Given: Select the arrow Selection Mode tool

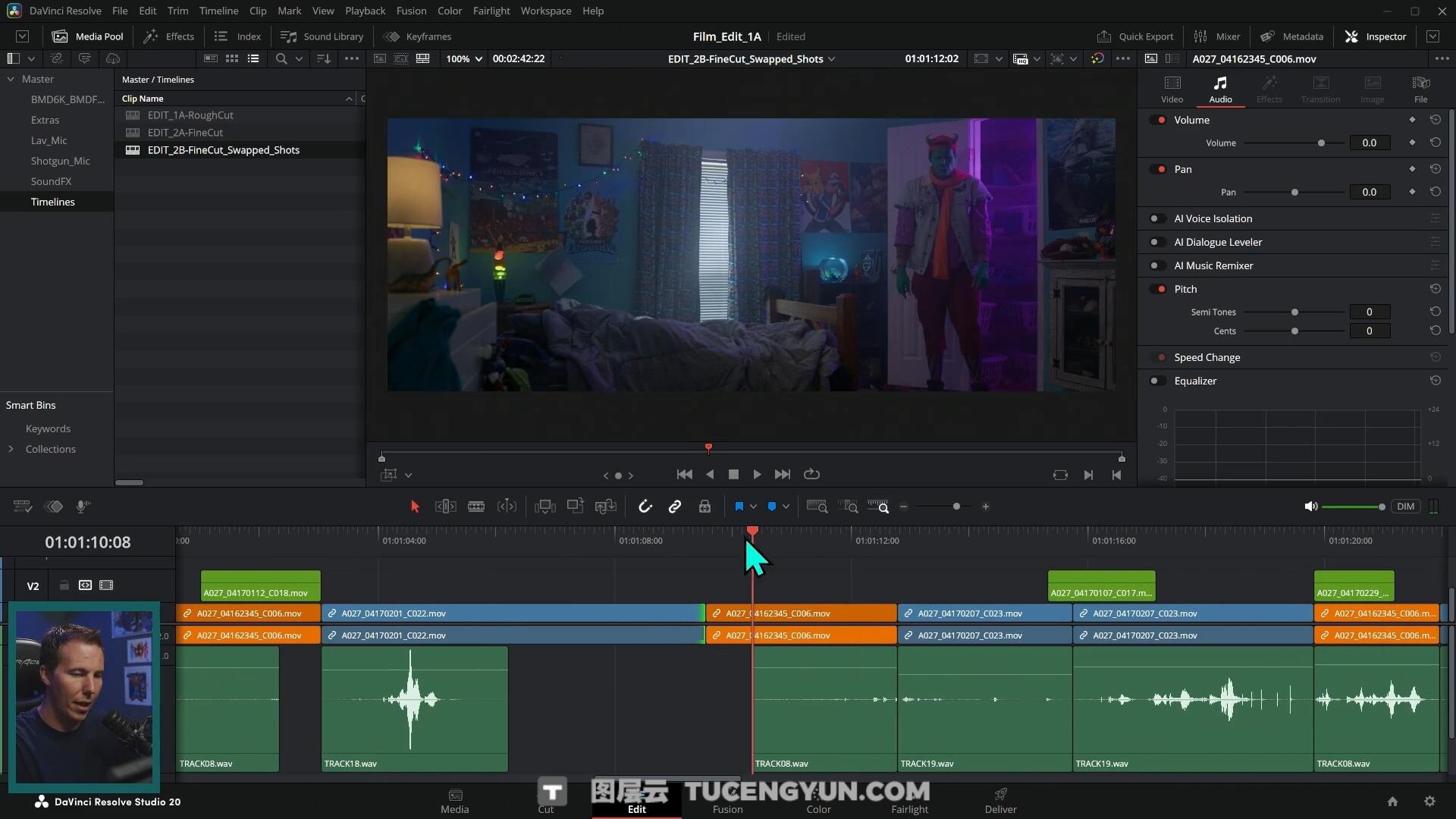Looking at the screenshot, I should (x=415, y=507).
